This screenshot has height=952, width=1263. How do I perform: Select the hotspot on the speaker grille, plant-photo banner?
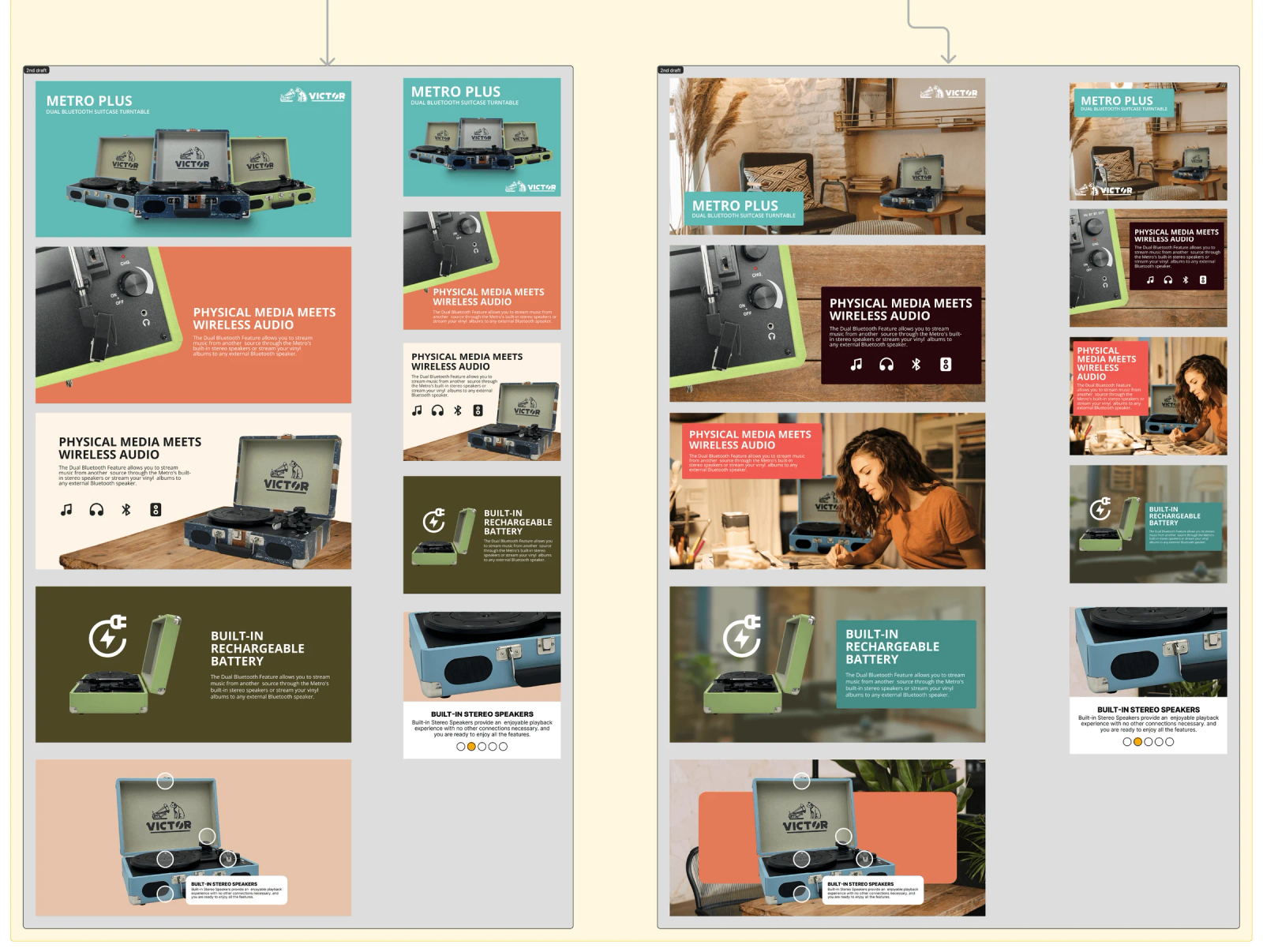click(x=801, y=894)
